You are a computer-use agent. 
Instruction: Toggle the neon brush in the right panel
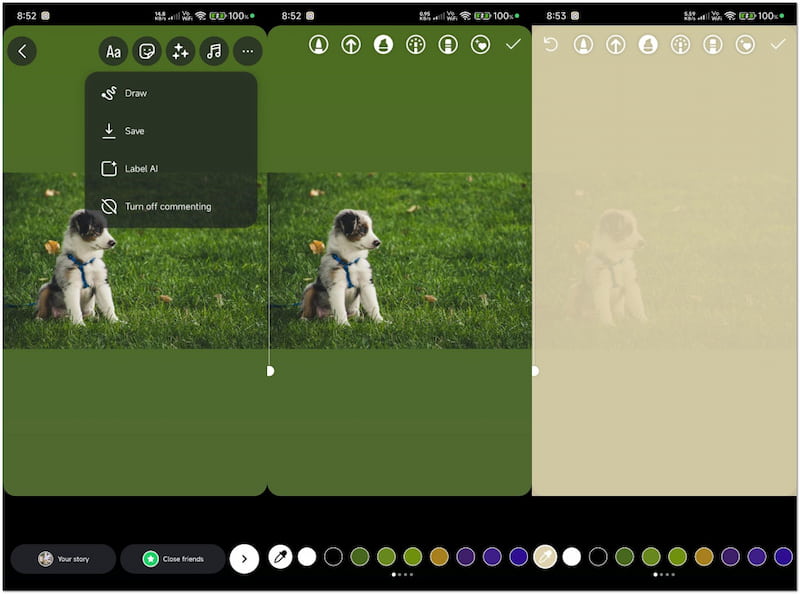pyautogui.click(x=680, y=45)
